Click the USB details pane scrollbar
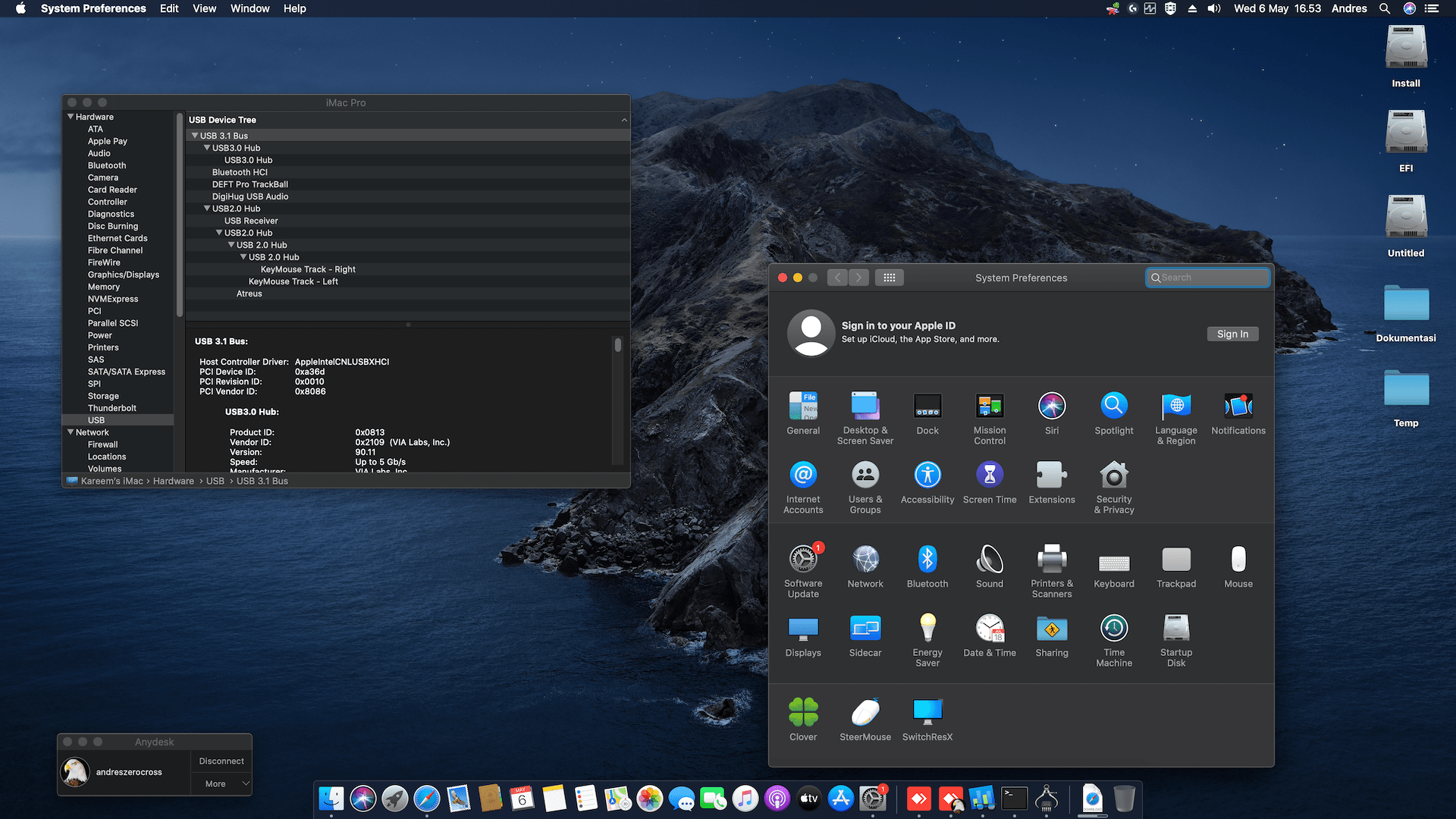The height and width of the screenshot is (819, 1456). [618, 345]
